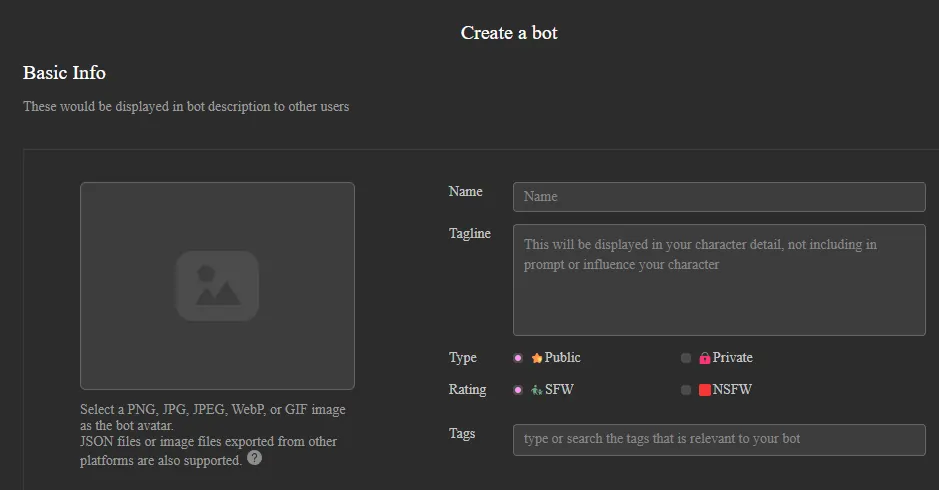This screenshot has height=490, width=939.
Task: Click the 'These would be displayed in bot description' text
Action: [x=186, y=107]
